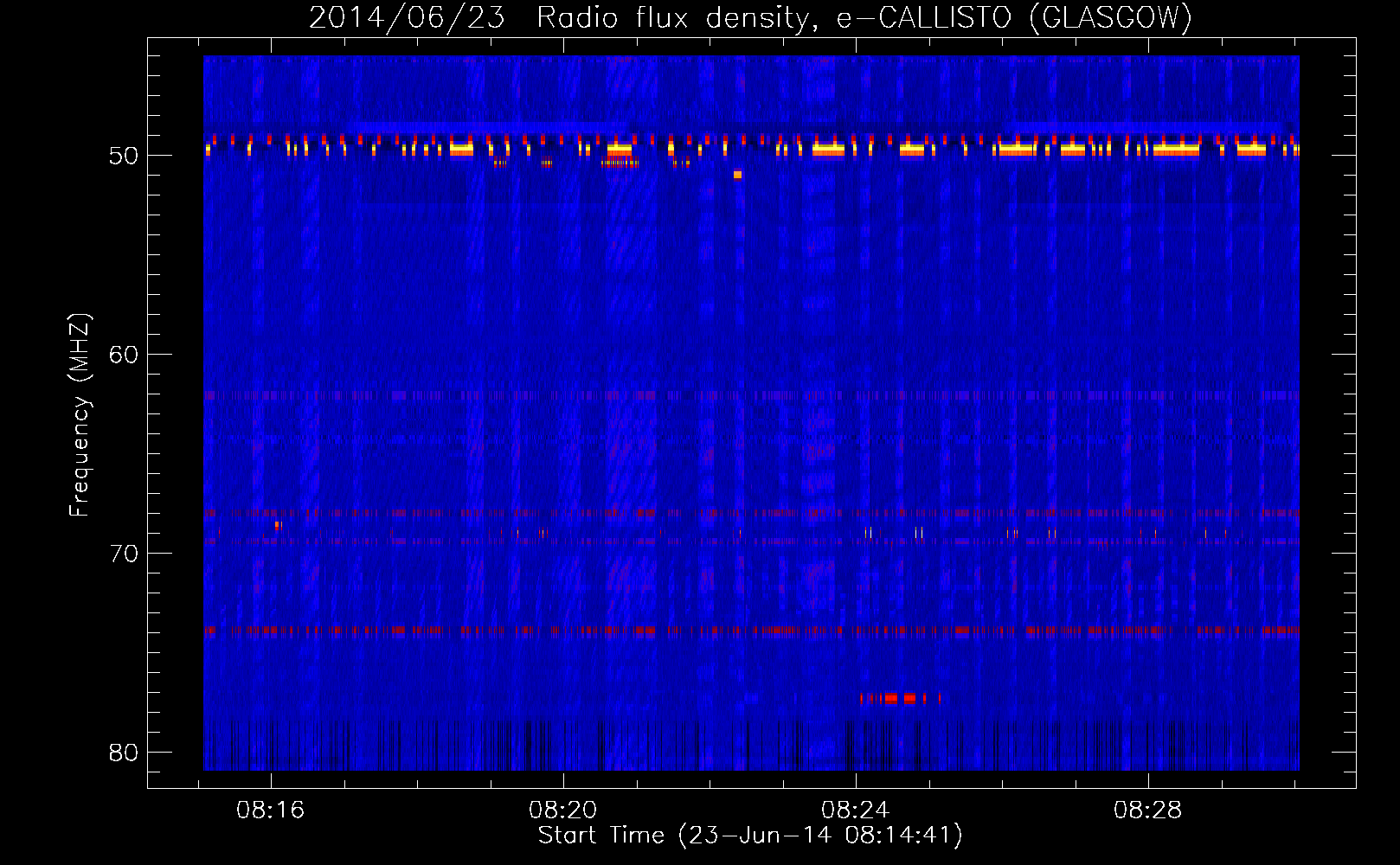
Task: Click the '70' frequency axis label
Action: tap(124, 554)
